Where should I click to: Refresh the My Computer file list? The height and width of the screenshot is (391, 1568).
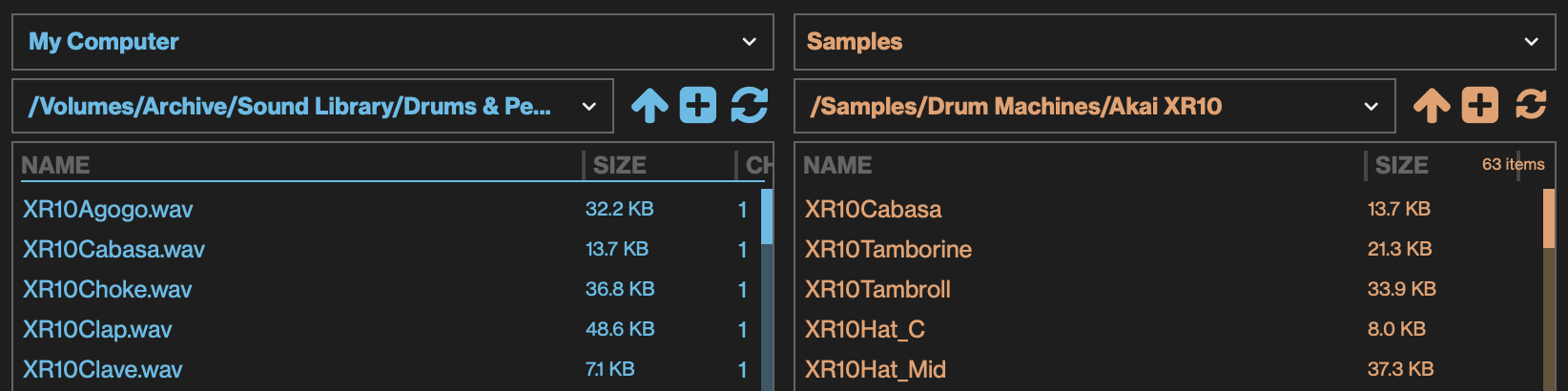click(750, 106)
